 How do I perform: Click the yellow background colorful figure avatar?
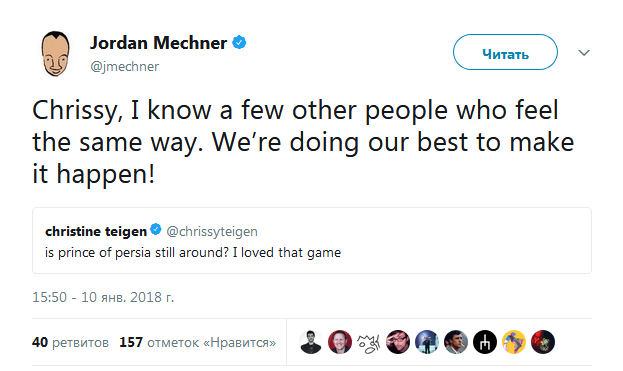pyautogui.click(x=514, y=342)
